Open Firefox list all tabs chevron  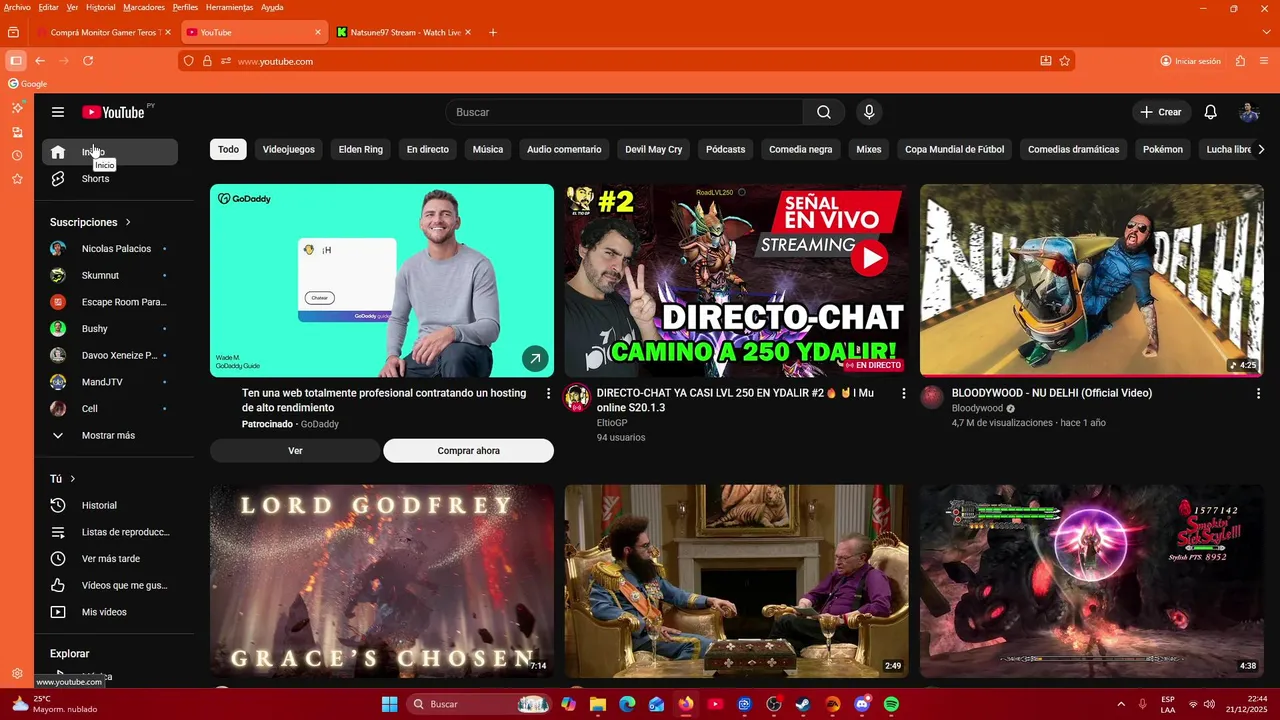tap(1267, 32)
